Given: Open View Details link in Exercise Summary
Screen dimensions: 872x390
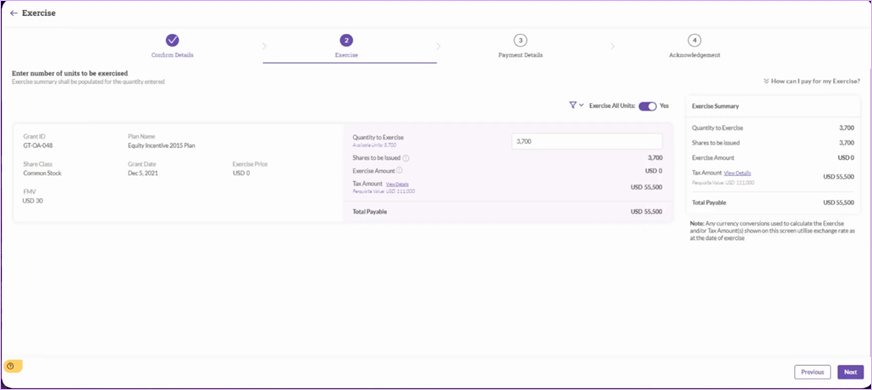Looking at the screenshot, I should (737, 173).
